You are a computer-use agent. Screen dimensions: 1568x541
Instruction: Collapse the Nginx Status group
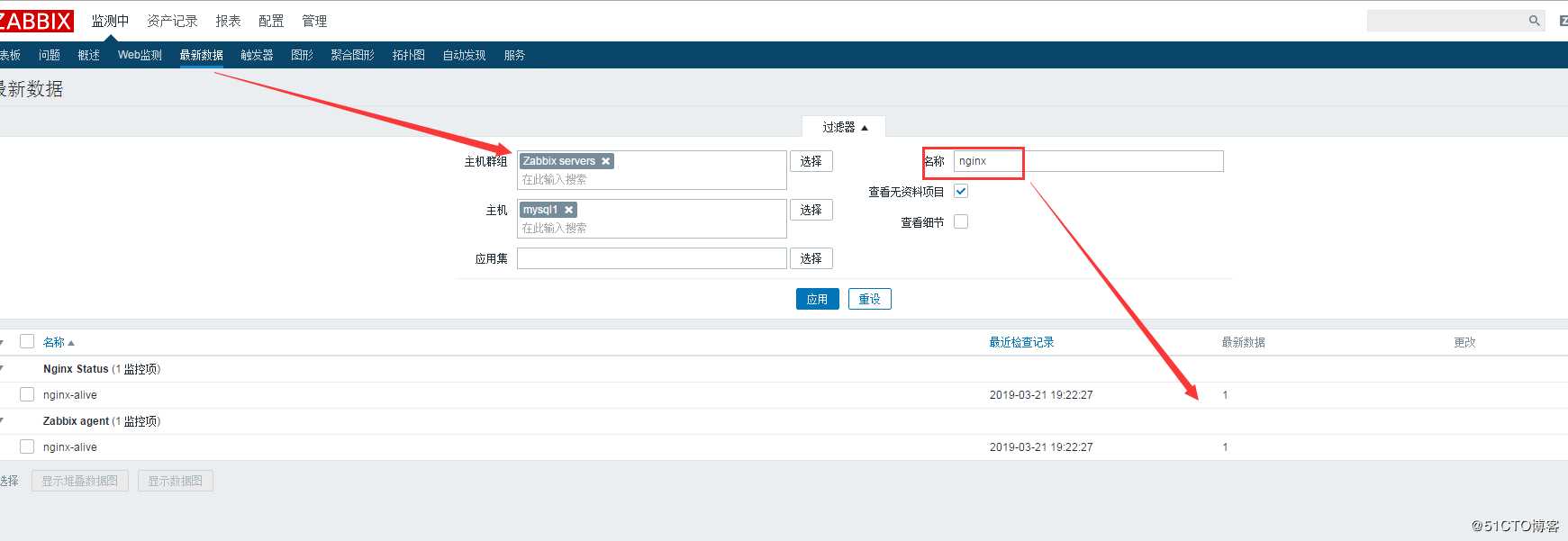2,369
